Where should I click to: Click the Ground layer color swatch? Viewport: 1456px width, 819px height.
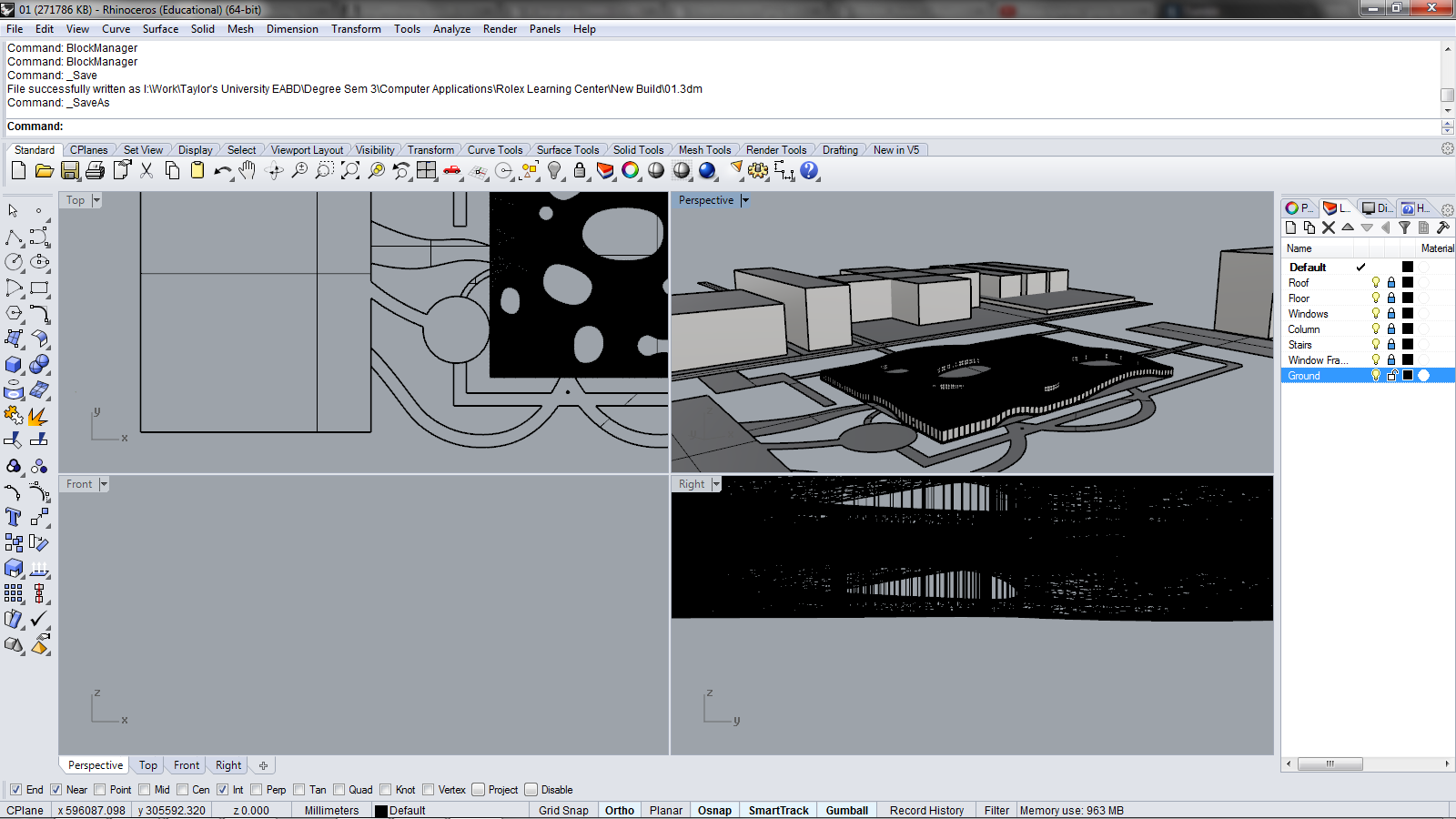point(1406,375)
